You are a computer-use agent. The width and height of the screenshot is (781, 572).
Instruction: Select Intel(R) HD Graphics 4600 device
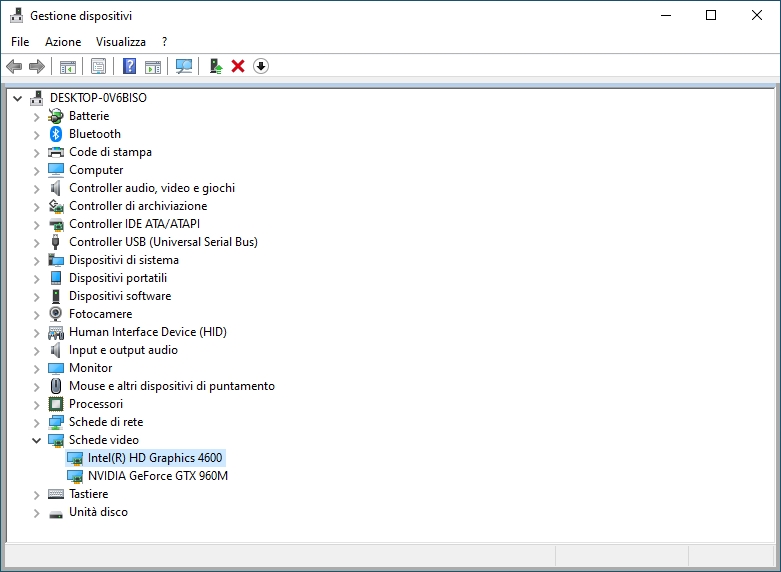coord(155,458)
